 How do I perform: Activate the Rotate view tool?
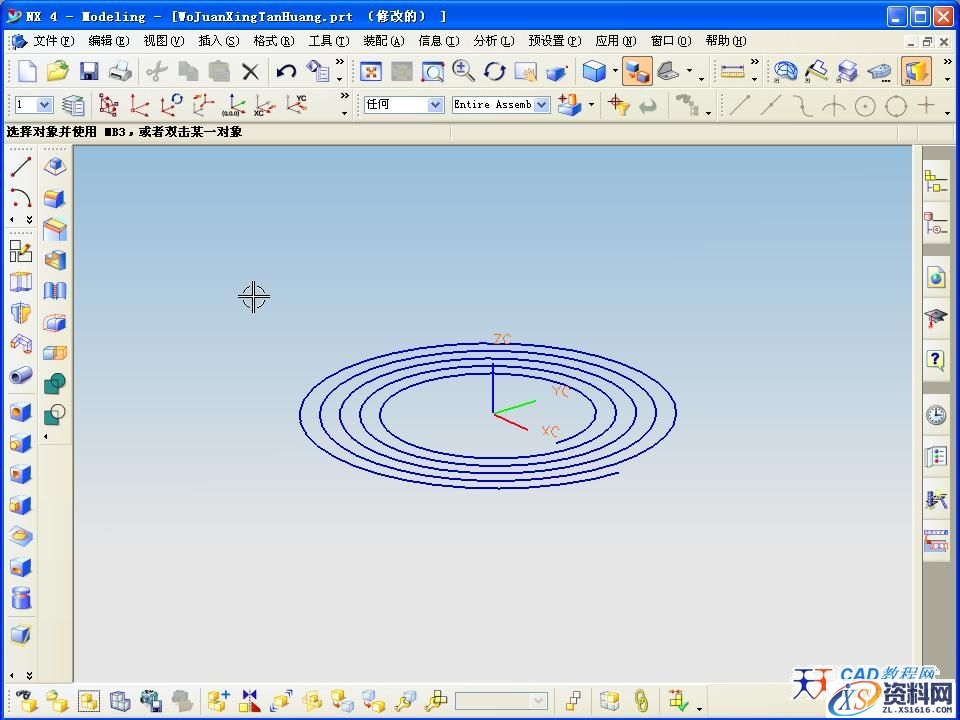pyautogui.click(x=495, y=71)
